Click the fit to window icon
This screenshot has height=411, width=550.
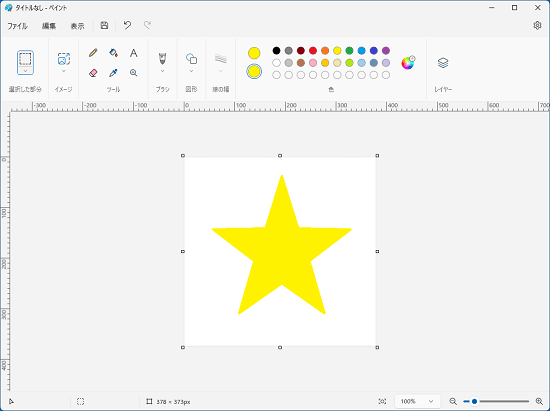pos(382,401)
